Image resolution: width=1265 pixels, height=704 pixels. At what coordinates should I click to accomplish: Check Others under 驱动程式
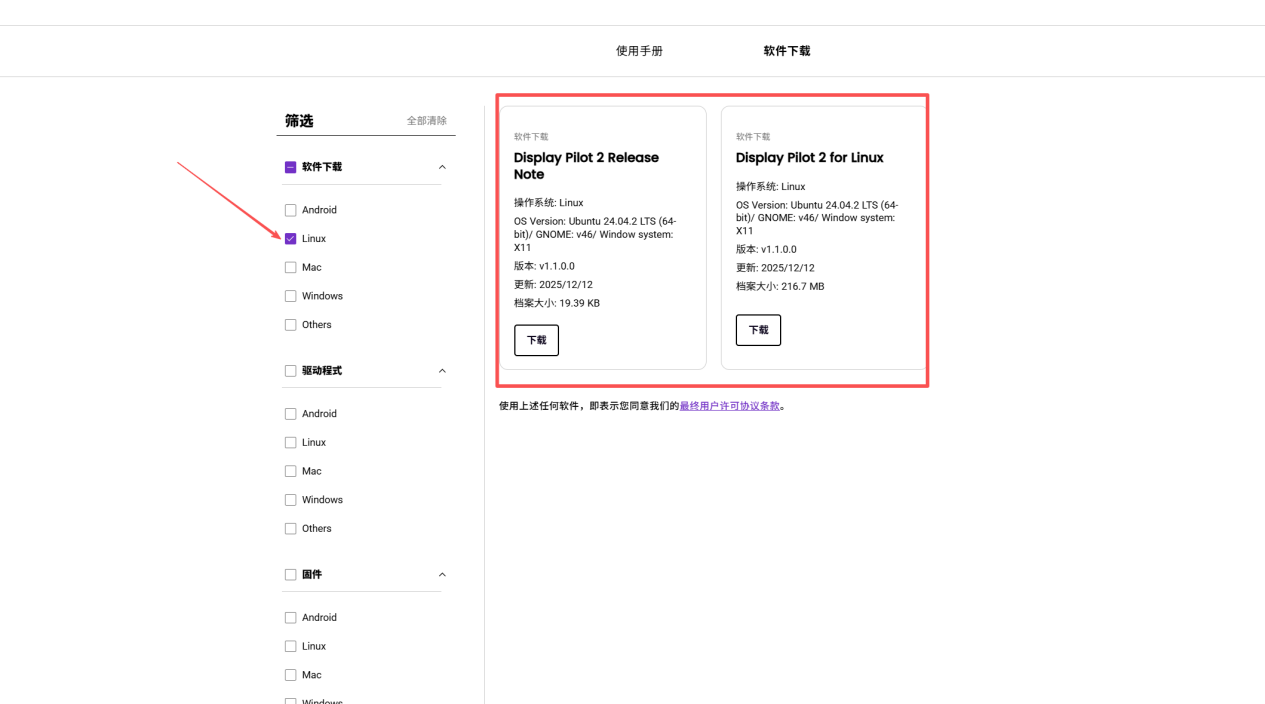[291, 529]
